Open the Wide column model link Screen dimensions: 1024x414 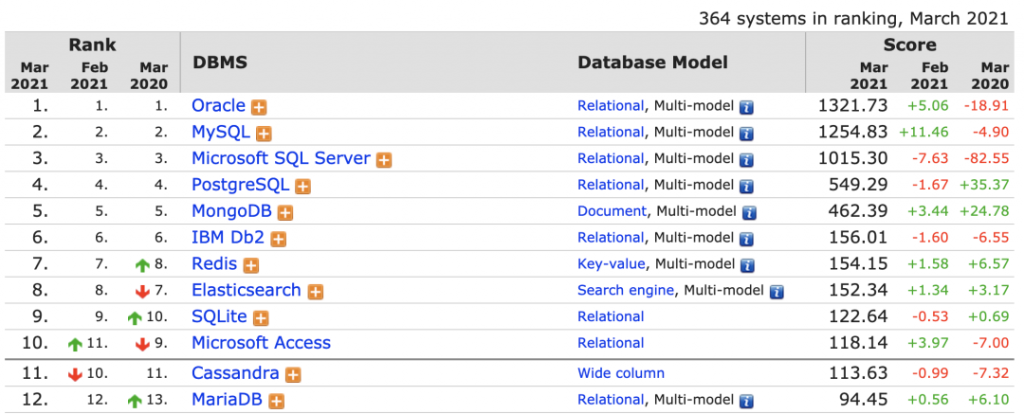[620, 374]
